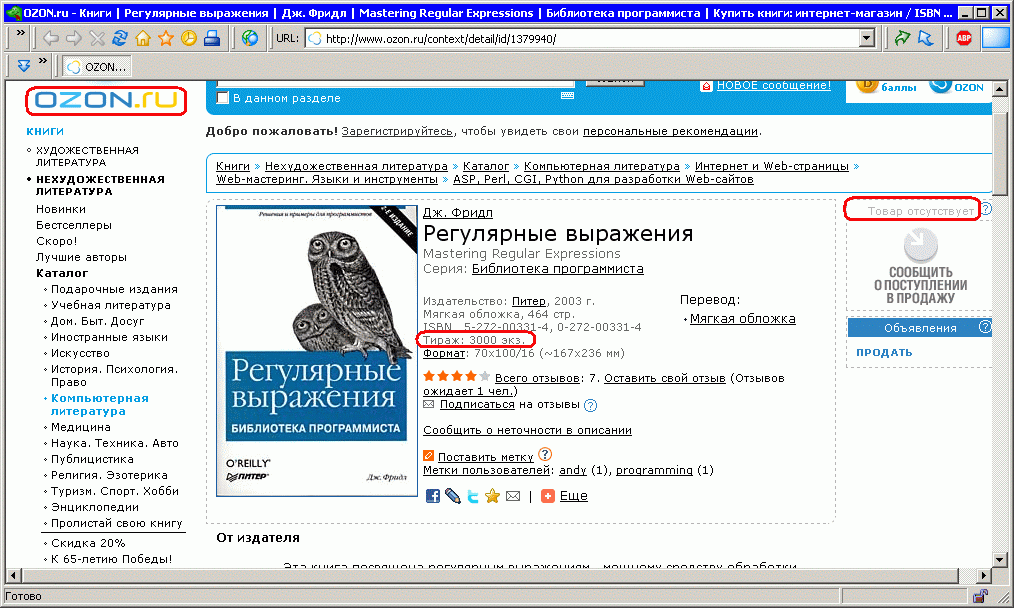Click the vertical scrollbar down arrow
This screenshot has height=608, width=1014.
coord(1000,560)
